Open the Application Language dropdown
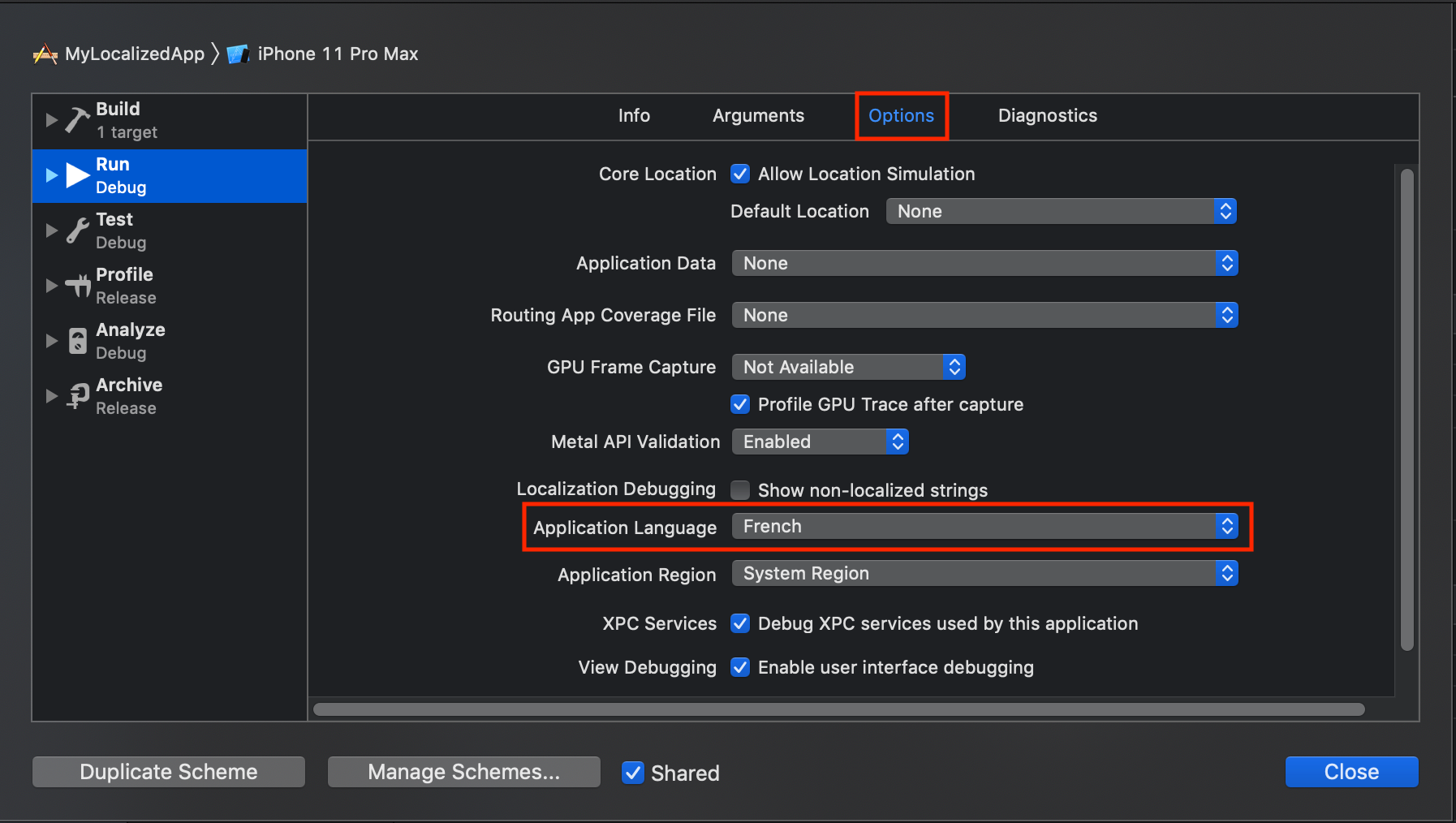 coord(984,527)
